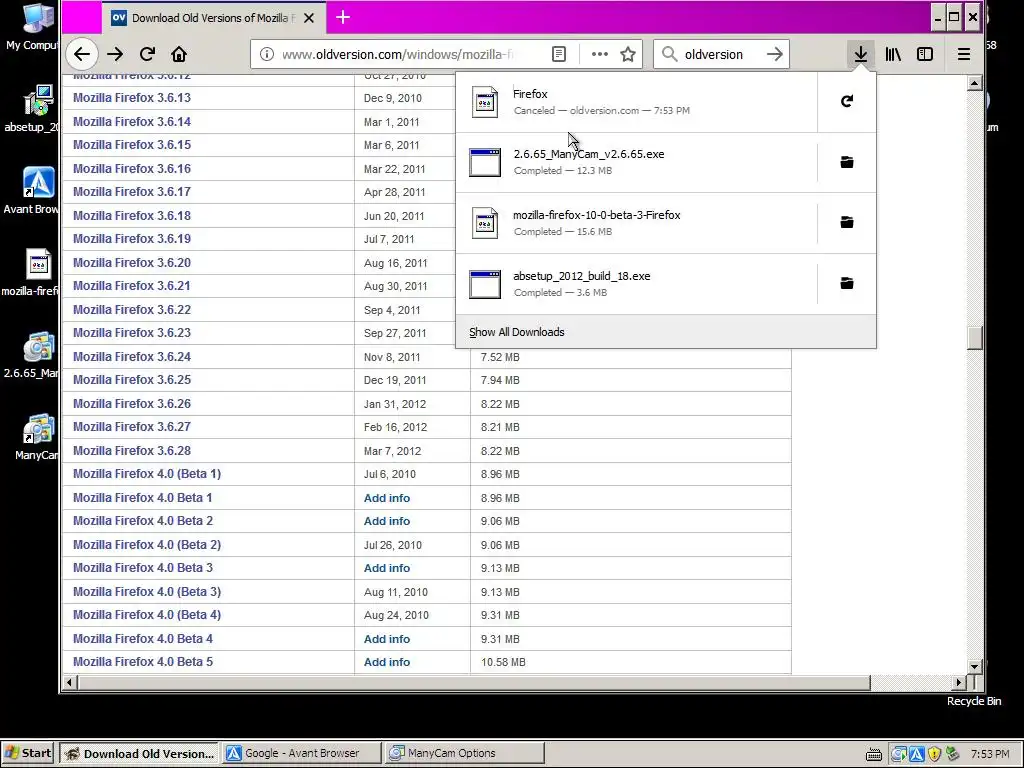1024x768 pixels.
Task: Click the oldversion search field
Action: pyautogui.click(x=720, y=54)
